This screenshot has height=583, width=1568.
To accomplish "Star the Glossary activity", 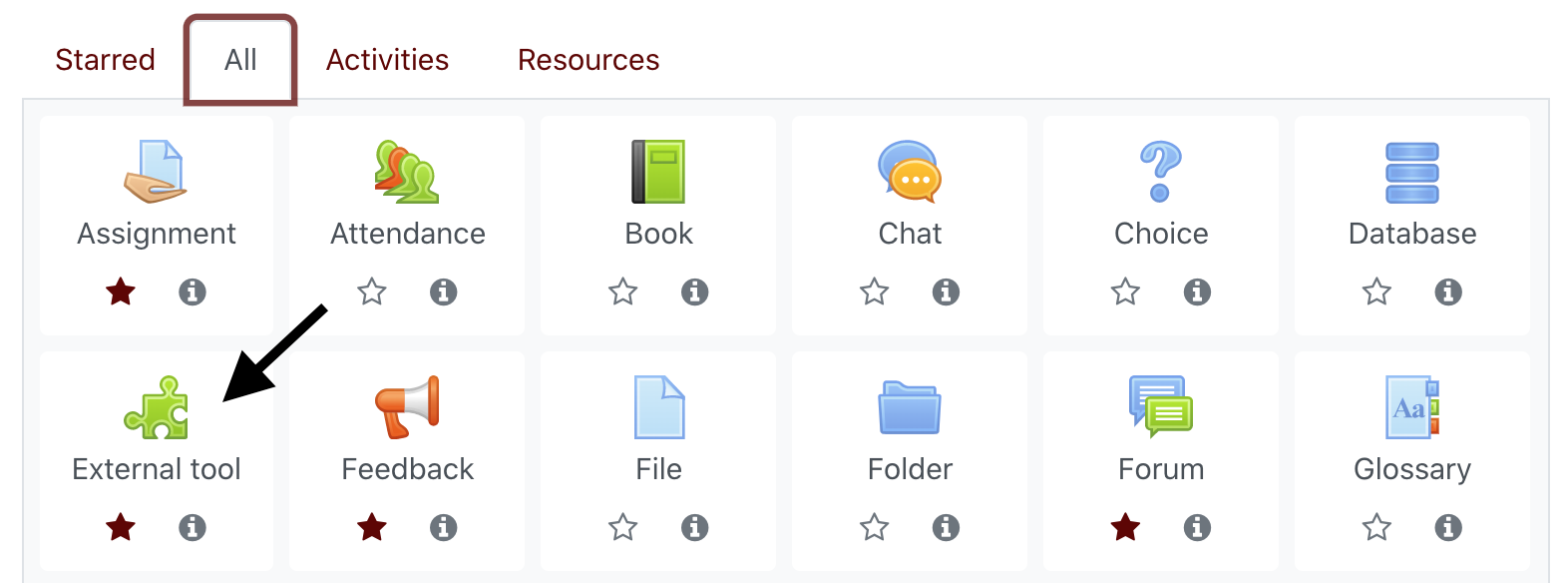I will 1377,527.
